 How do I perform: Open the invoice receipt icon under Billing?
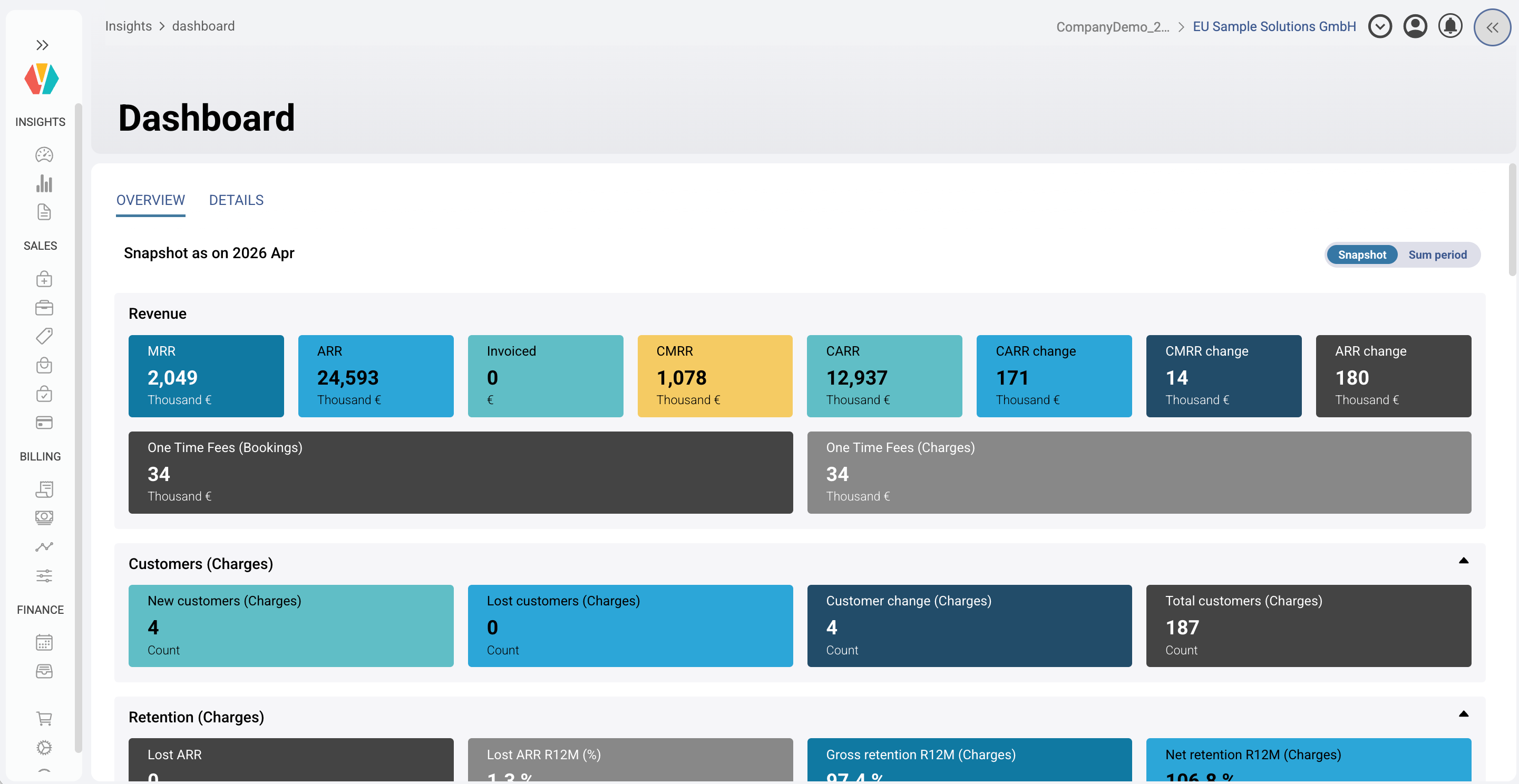point(44,489)
